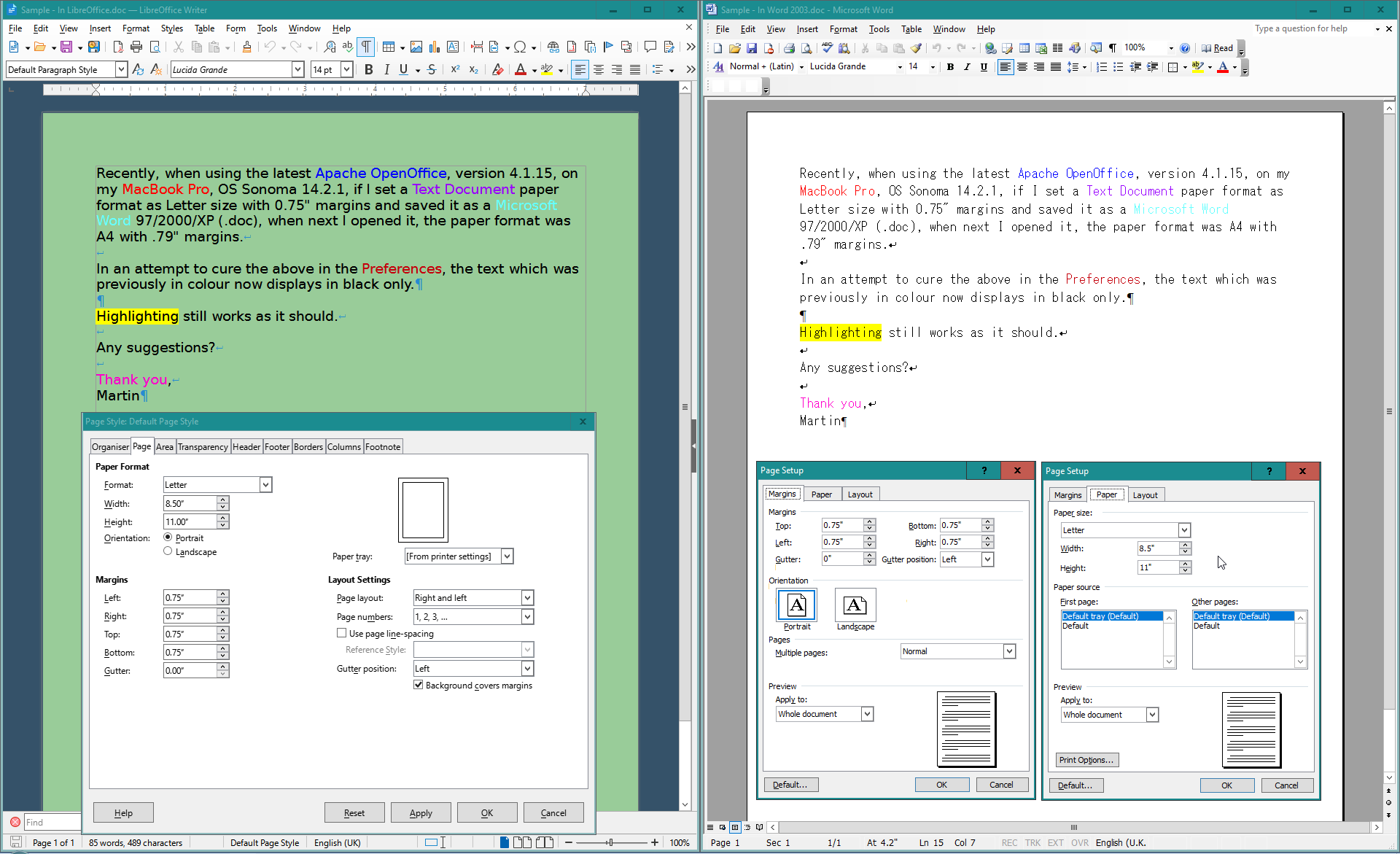Insert Chart icon in Writer toolbar
Screen dimensions: 1400x854
pos(435,47)
